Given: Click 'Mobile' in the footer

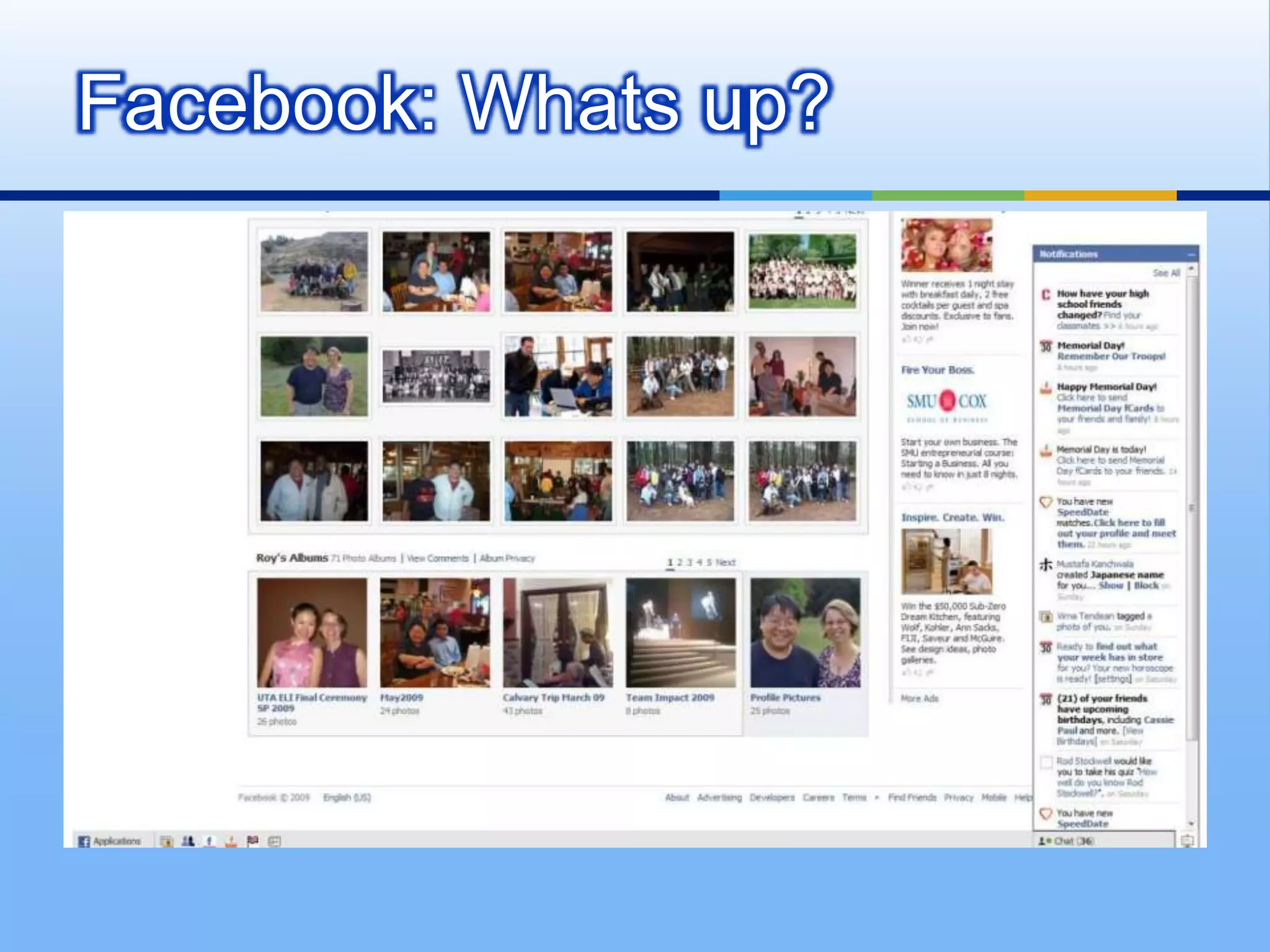Looking at the screenshot, I should [x=994, y=798].
